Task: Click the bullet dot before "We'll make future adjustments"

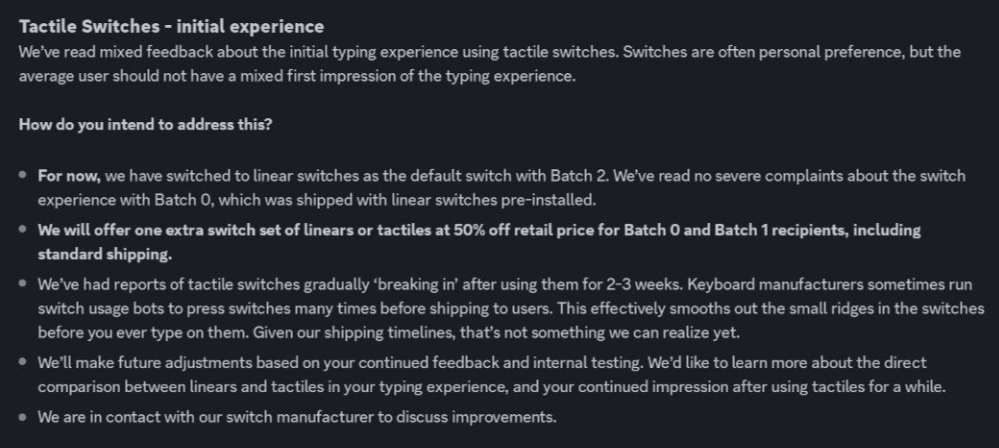Action: click(23, 363)
